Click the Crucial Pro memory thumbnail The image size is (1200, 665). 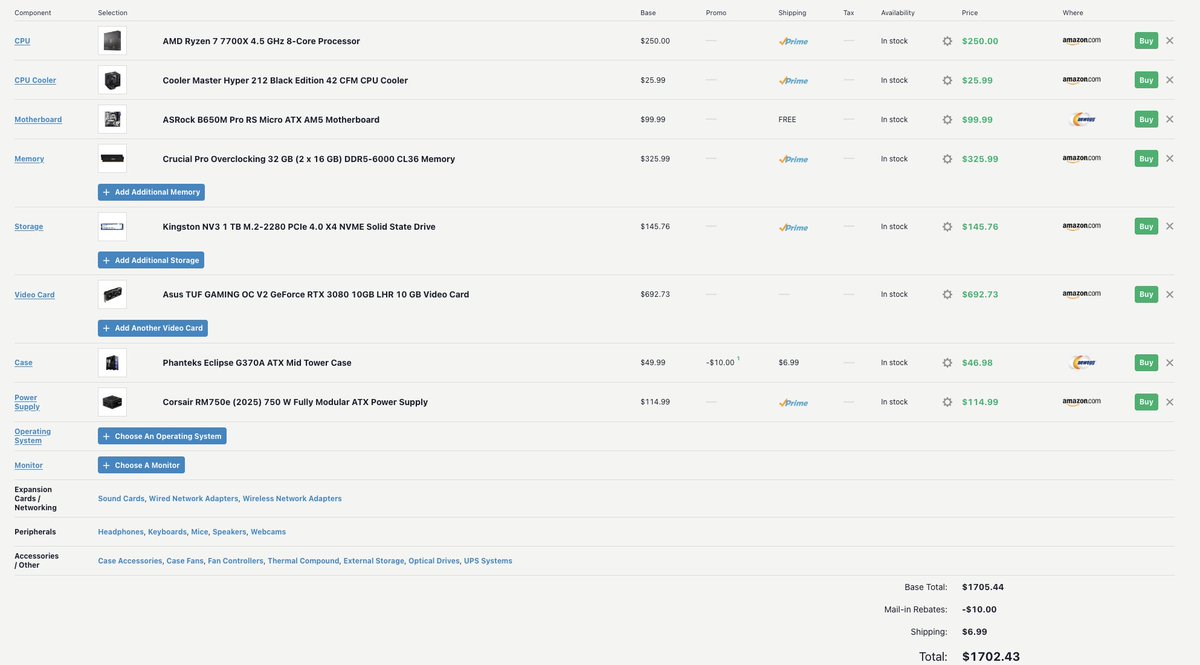pyautogui.click(x=112, y=158)
